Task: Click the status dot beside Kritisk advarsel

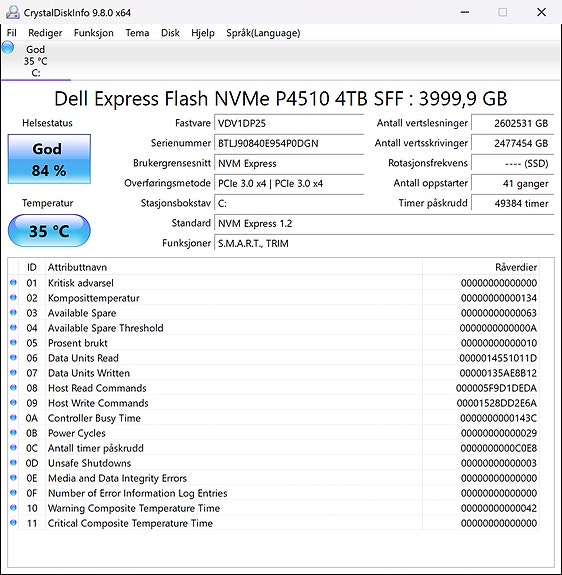Action: [x=14, y=282]
